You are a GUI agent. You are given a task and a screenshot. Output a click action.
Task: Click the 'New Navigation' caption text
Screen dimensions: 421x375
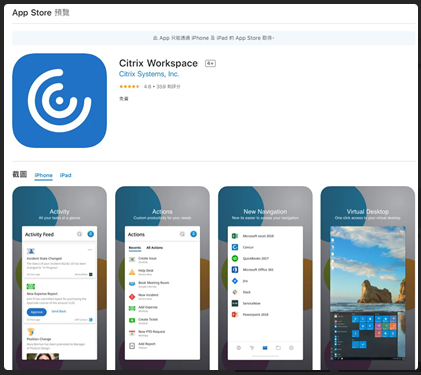click(265, 211)
